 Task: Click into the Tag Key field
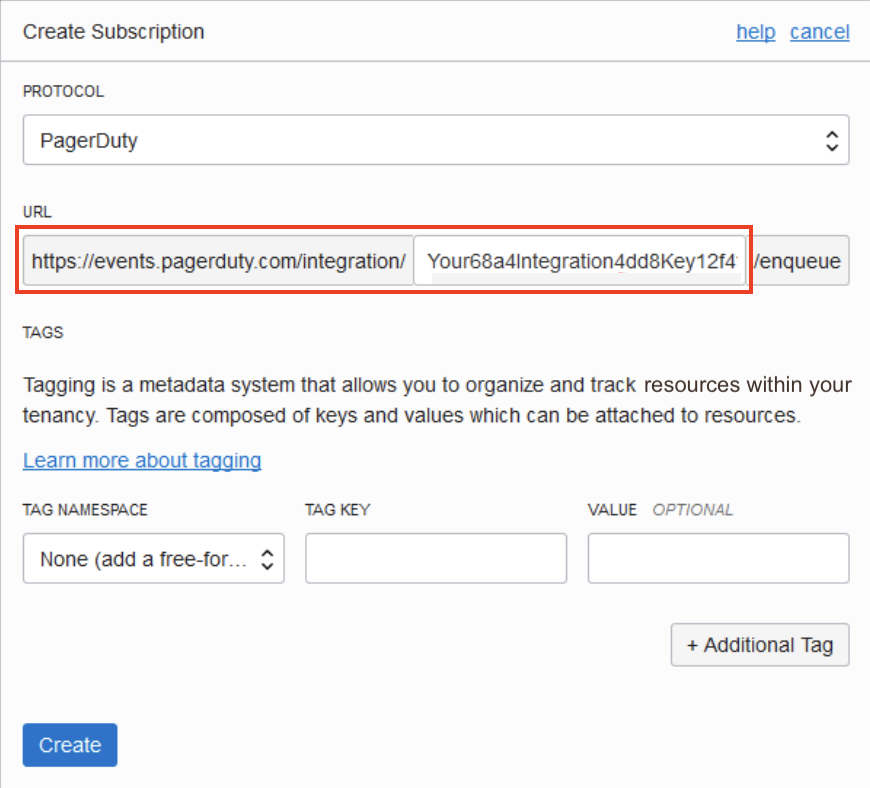(x=435, y=559)
